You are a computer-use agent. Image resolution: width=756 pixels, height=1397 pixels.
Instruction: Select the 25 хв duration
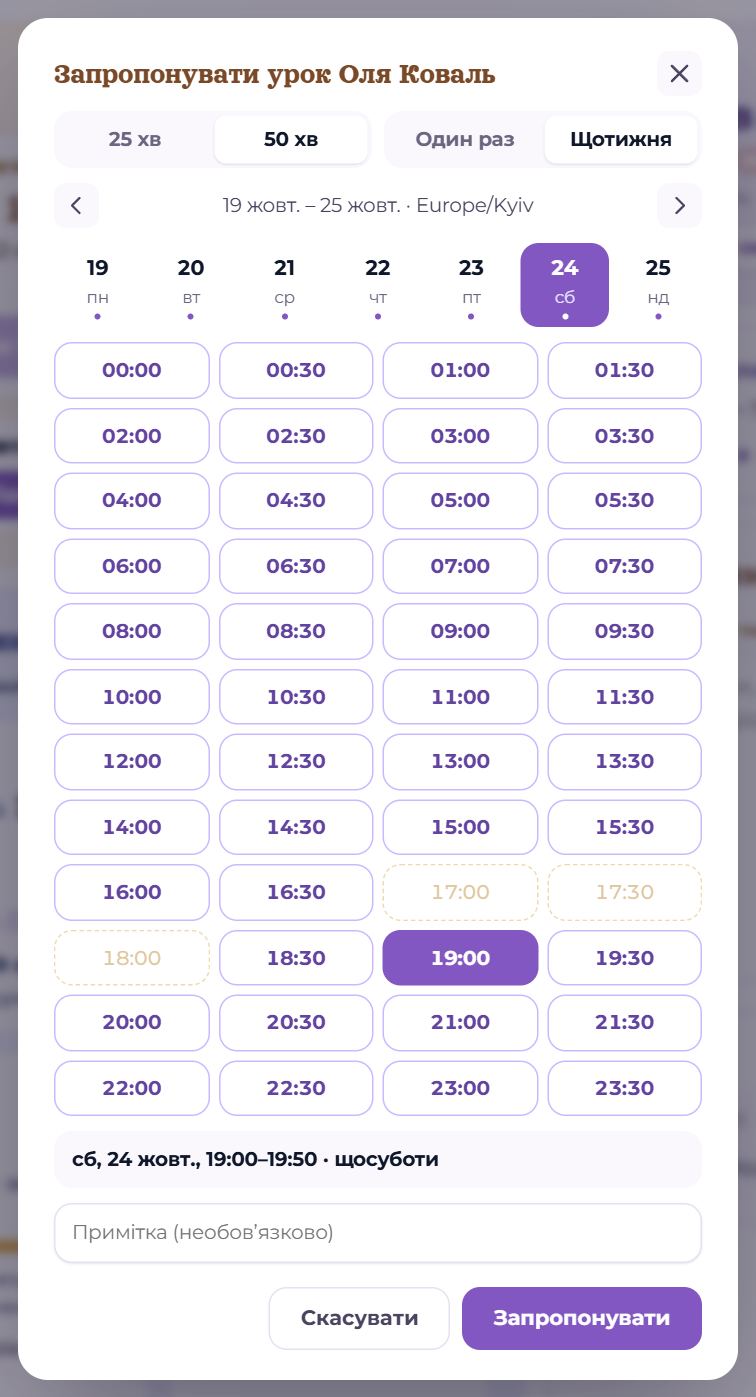[x=135, y=139]
